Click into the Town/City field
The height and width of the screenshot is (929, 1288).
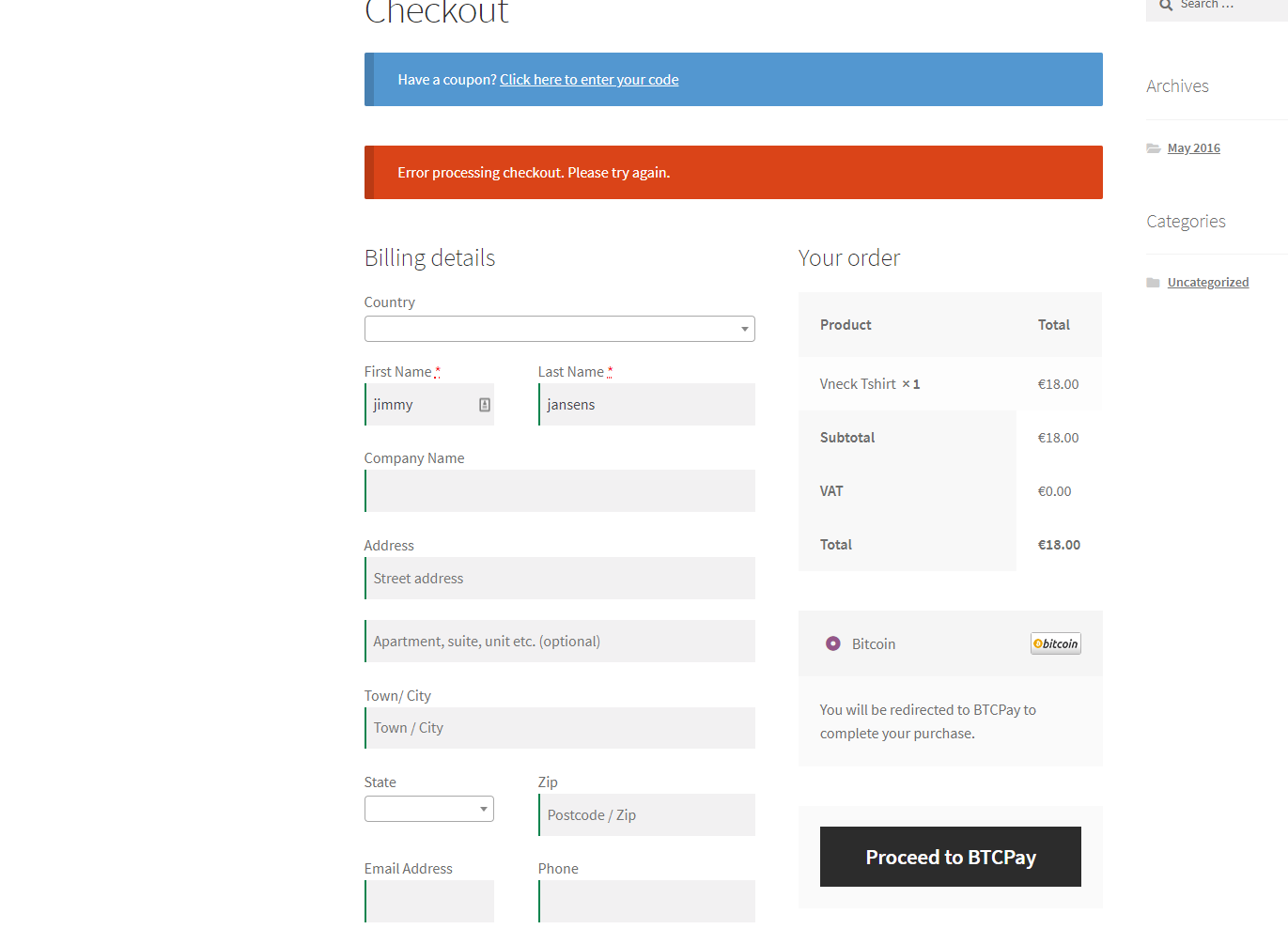tap(559, 727)
